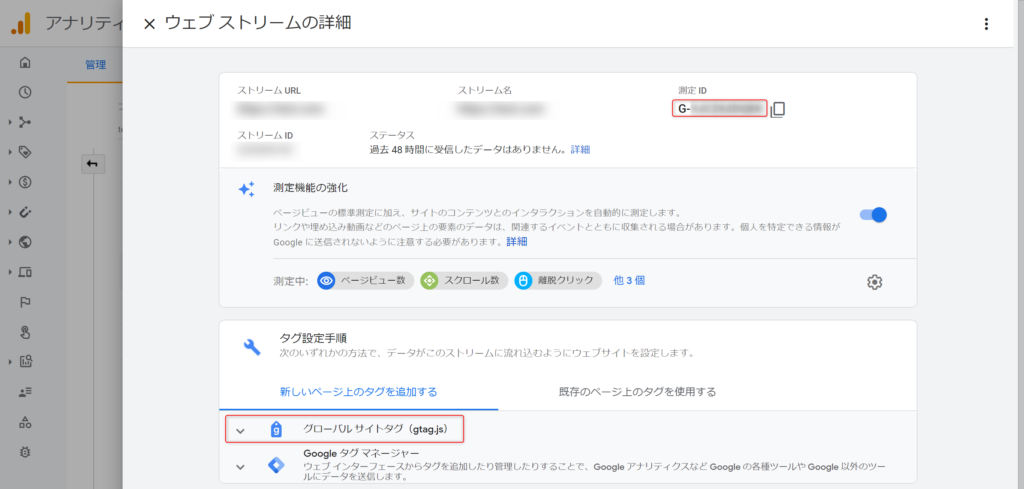Open Analysis explore chart icon in sidebar
This screenshot has width=1024, height=489.
25,361
